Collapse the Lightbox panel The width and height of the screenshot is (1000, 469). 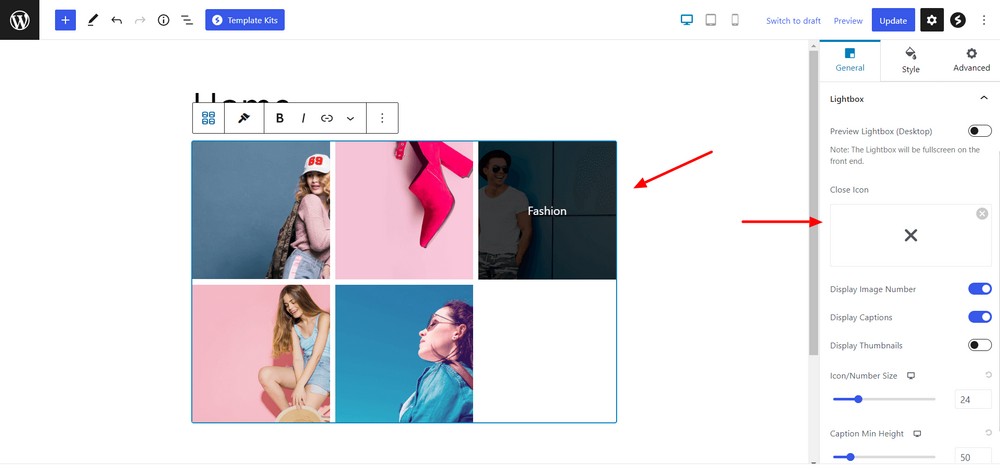(x=983, y=98)
